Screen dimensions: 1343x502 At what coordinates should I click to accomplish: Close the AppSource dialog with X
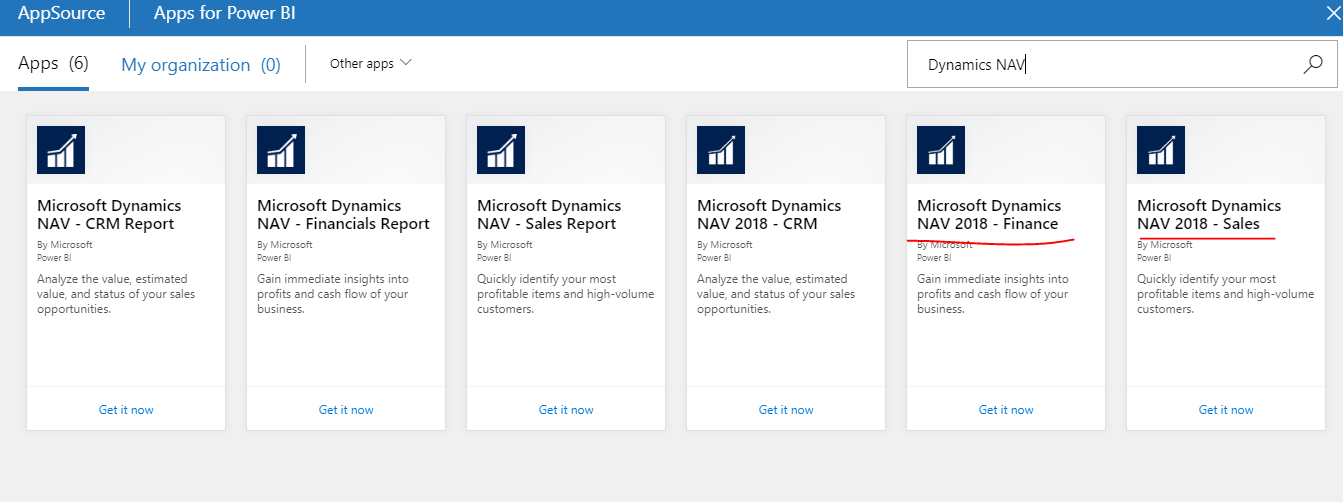pos(1332,14)
